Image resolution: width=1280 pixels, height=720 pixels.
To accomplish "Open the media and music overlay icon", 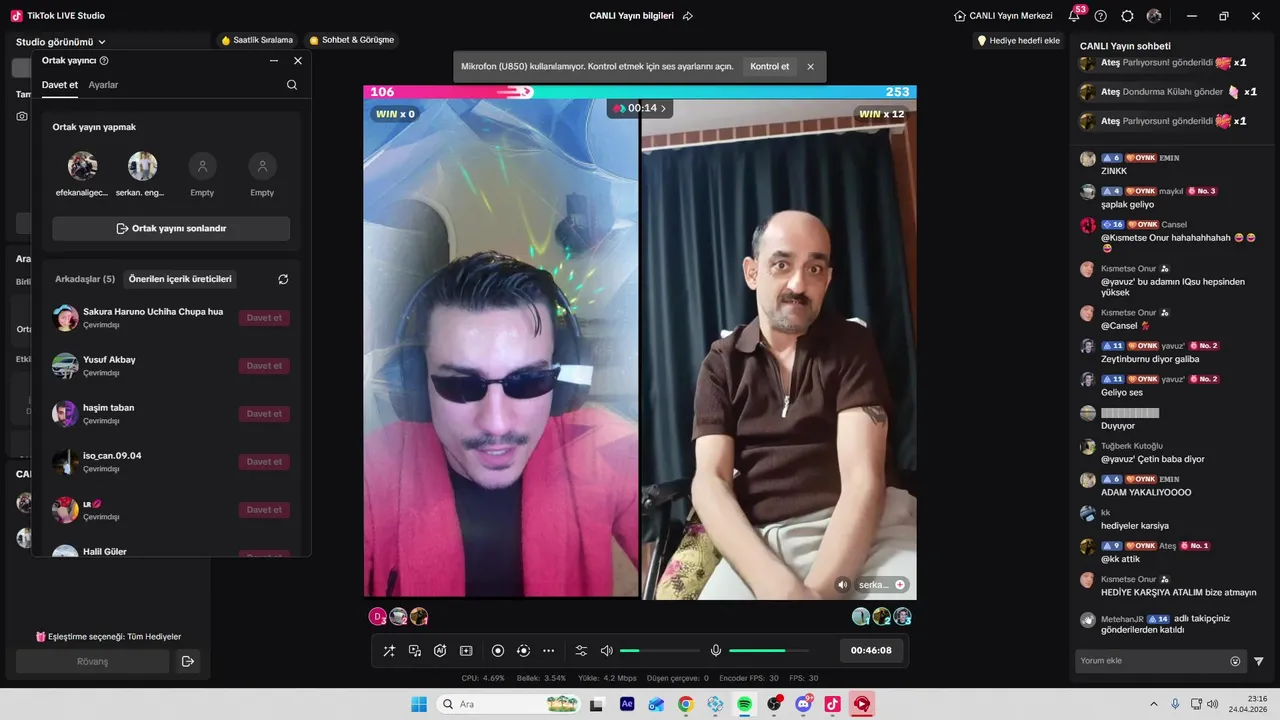I will point(415,651).
